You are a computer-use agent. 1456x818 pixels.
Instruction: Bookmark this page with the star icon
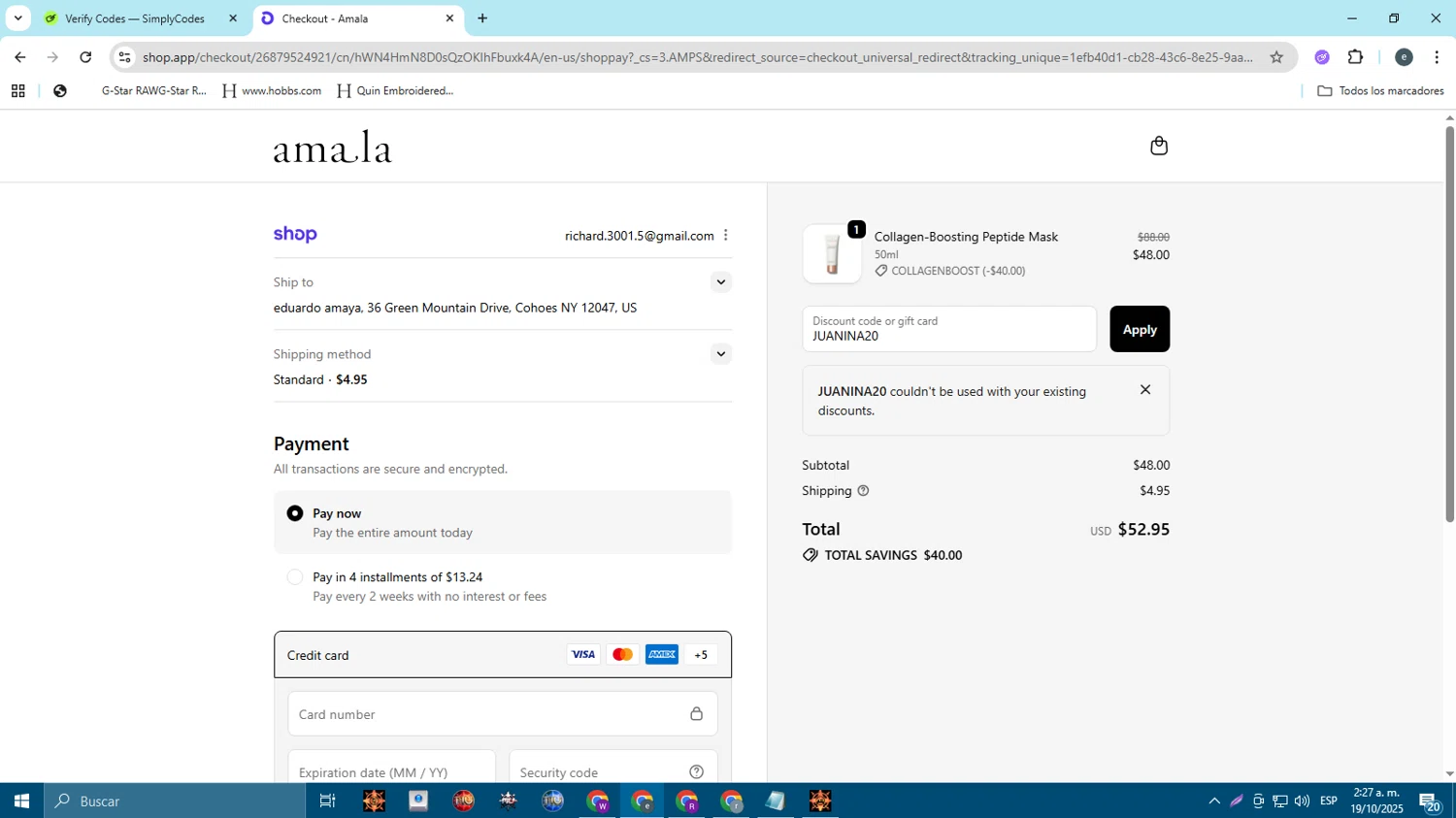click(1276, 57)
